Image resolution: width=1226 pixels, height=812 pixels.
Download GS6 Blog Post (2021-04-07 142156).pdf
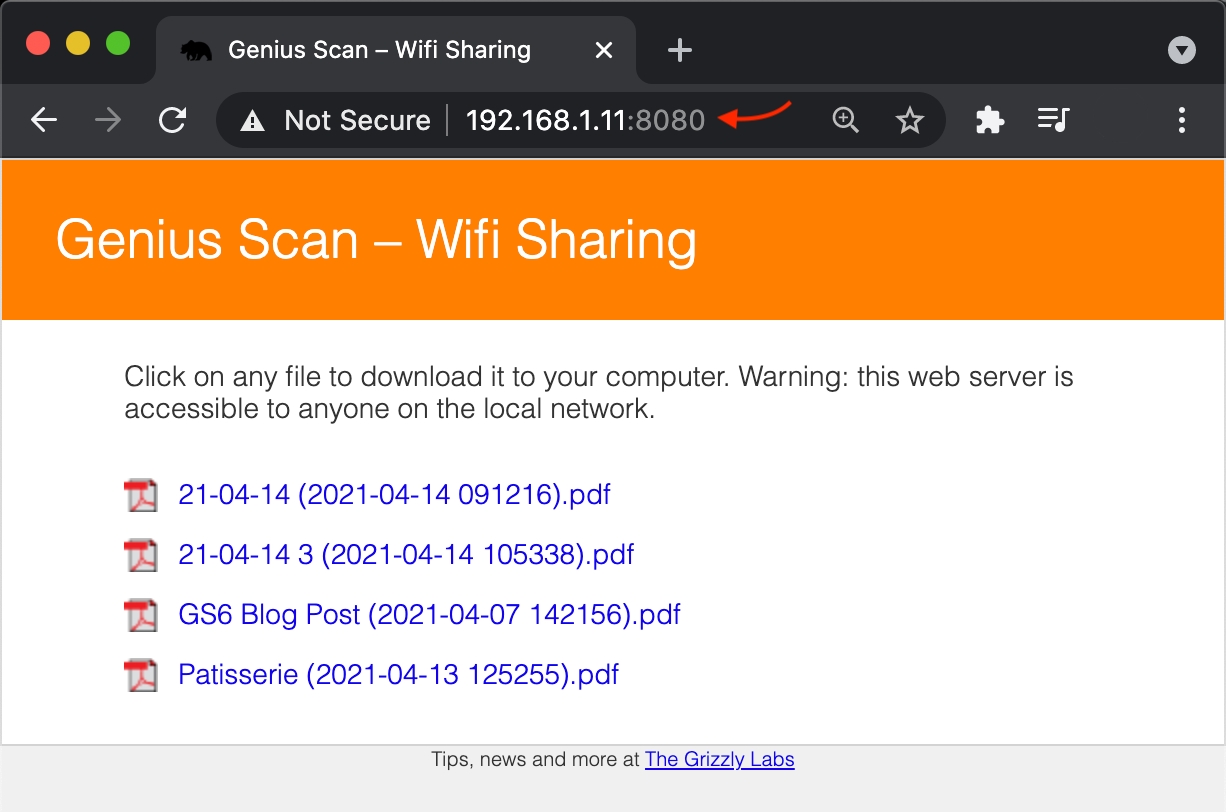pyautogui.click(x=429, y=614)
